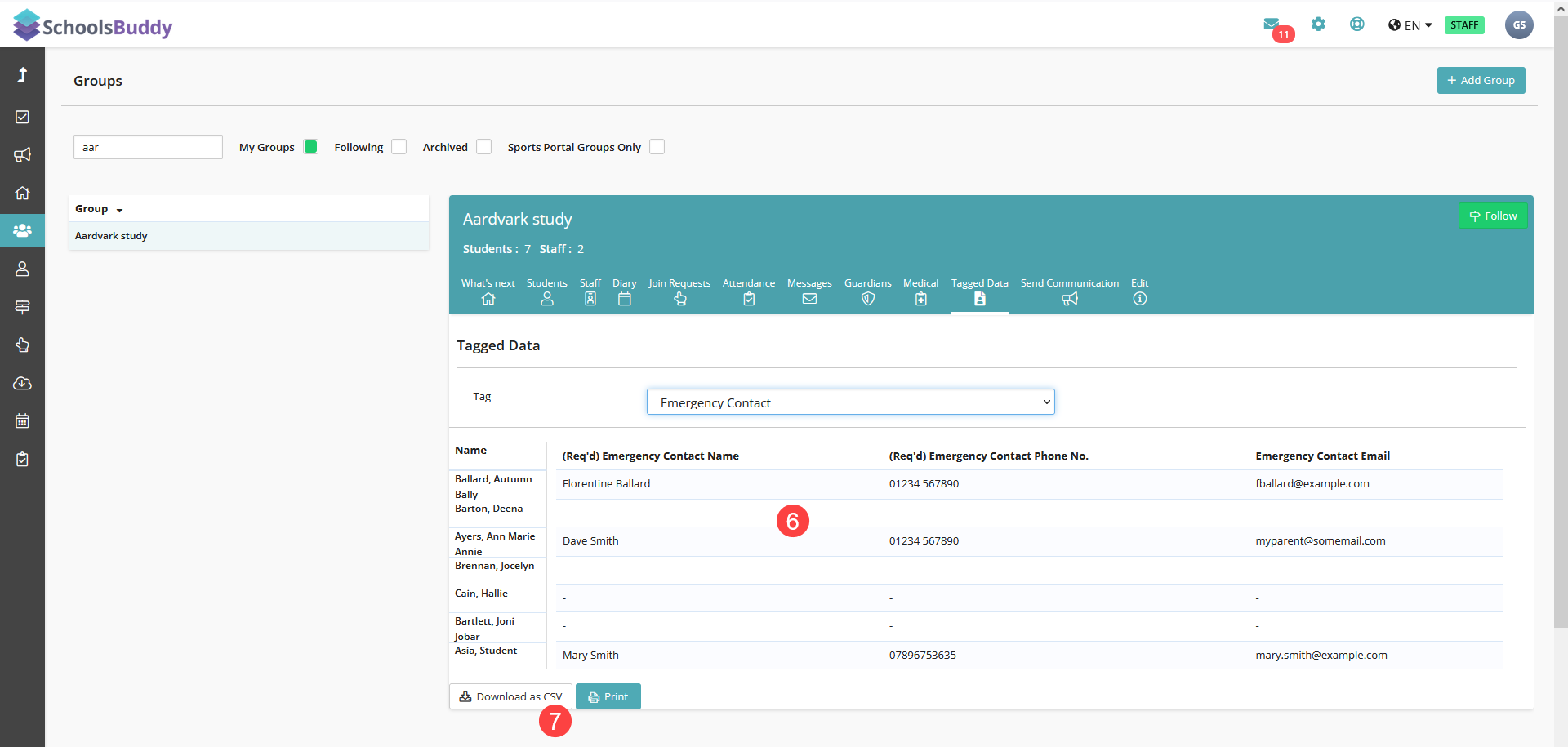Uncheck the My Groups checkbox
The image size is (1568, 747).
pos(310,147)
